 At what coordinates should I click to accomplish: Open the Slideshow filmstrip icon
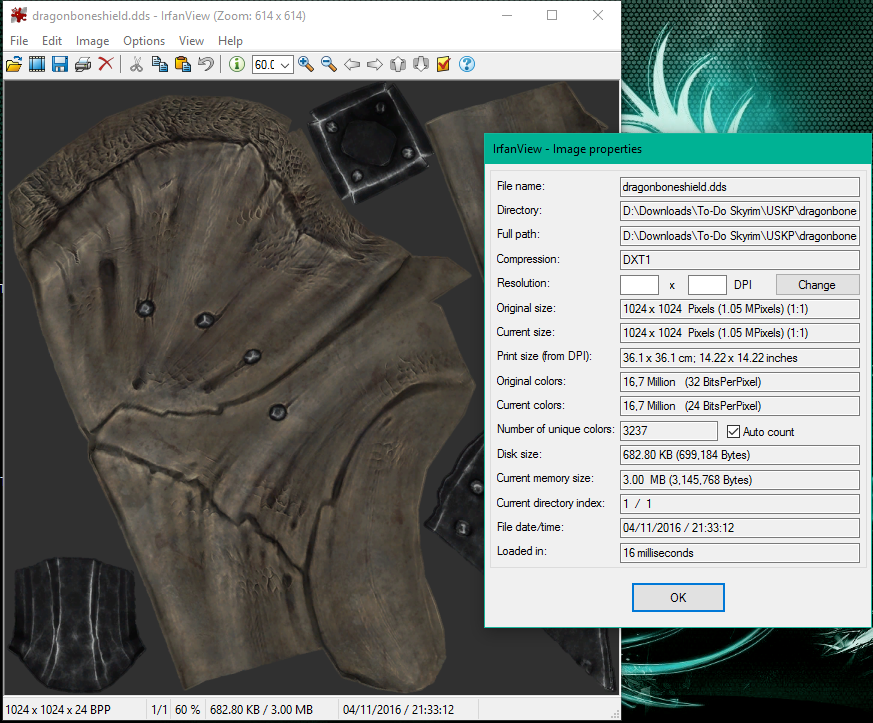(37, 65)
